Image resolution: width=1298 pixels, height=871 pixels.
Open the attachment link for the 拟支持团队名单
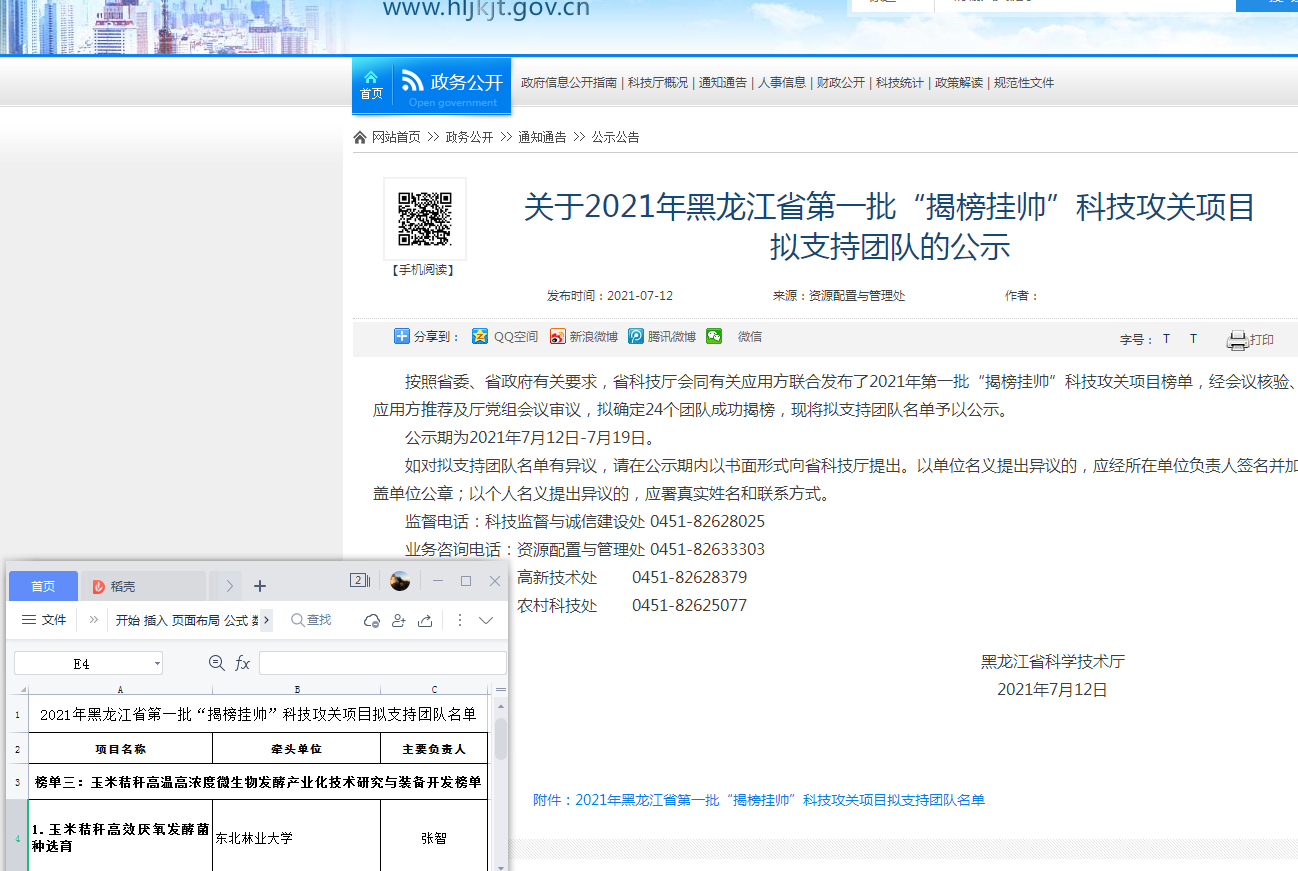pyautogui.click(x=759, y=800)
